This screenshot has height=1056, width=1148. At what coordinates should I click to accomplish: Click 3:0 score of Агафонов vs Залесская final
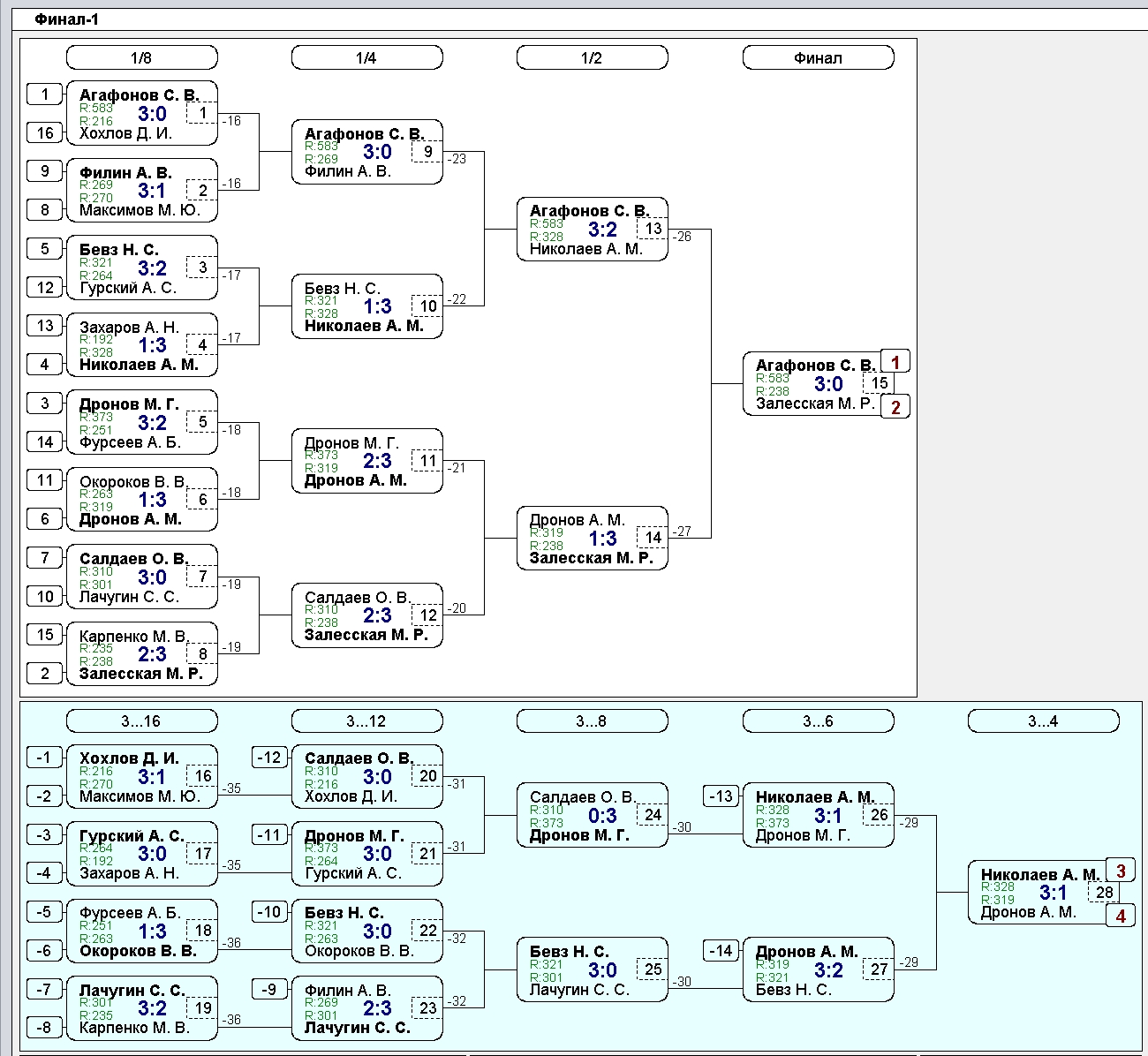click(828, 384)
